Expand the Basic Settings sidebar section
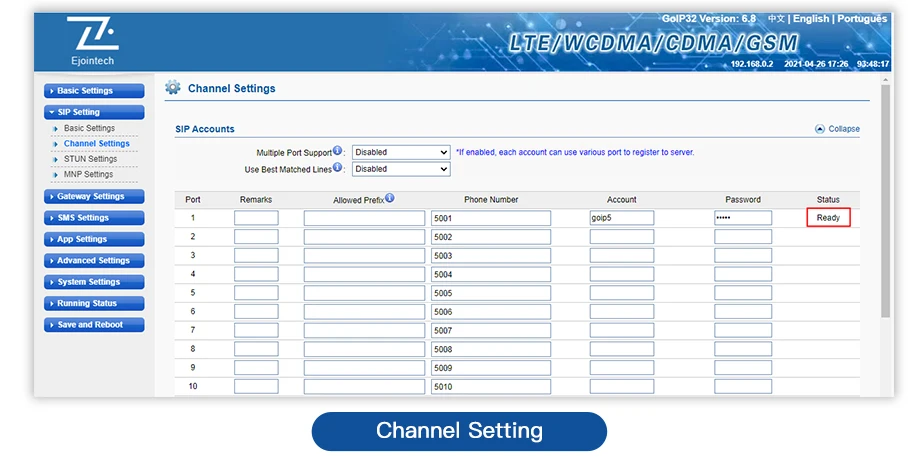 pyautogui.click(x=94, y=91)
